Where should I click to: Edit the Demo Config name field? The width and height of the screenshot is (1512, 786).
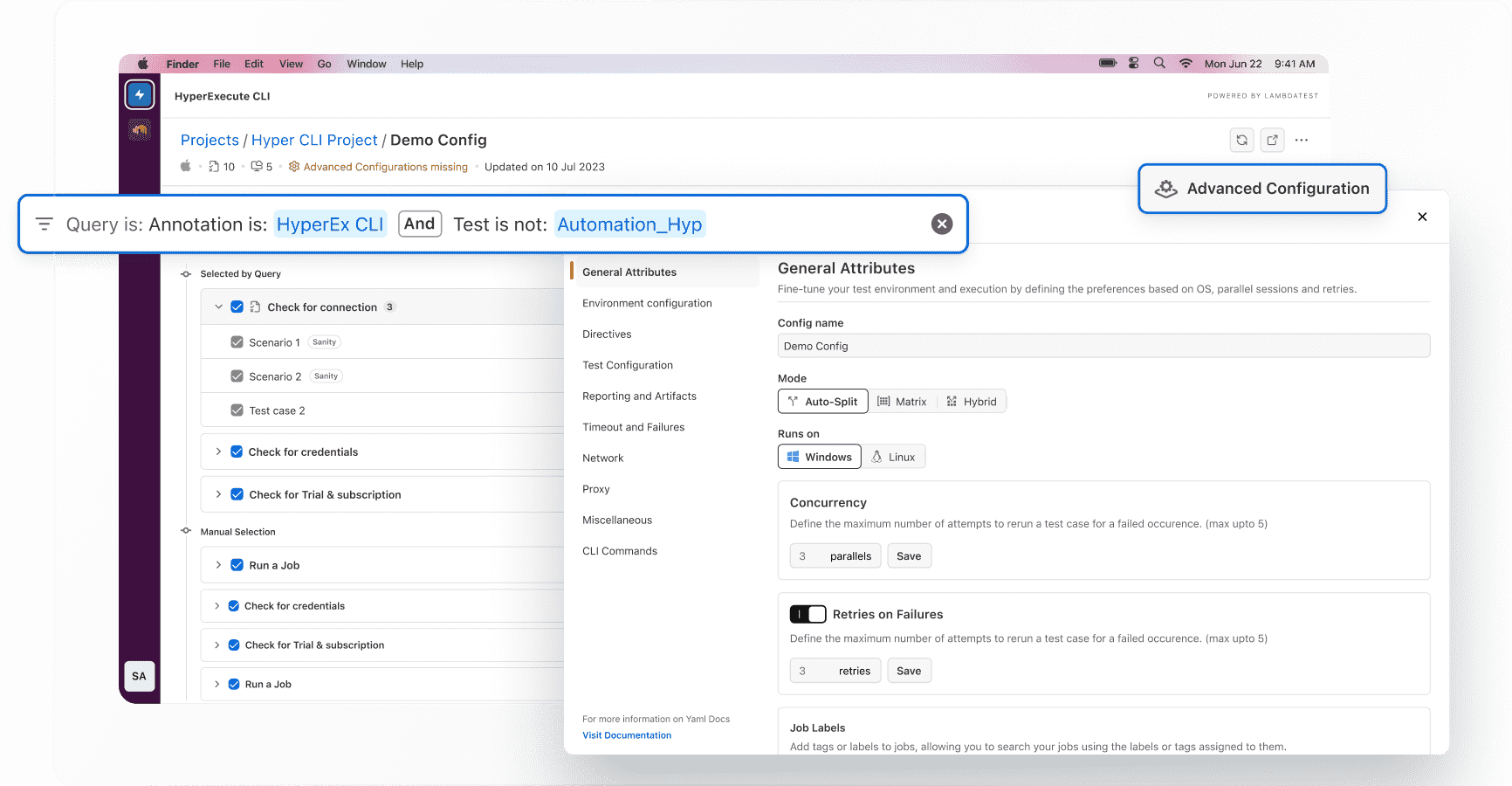[x=1103, y=345]
